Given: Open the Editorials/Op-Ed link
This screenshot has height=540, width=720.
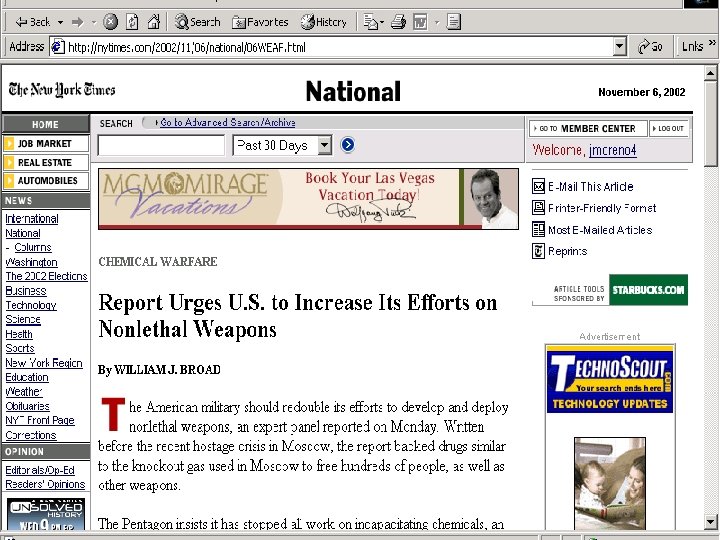Looking at the screenshot, I should (x=40, y=470).
